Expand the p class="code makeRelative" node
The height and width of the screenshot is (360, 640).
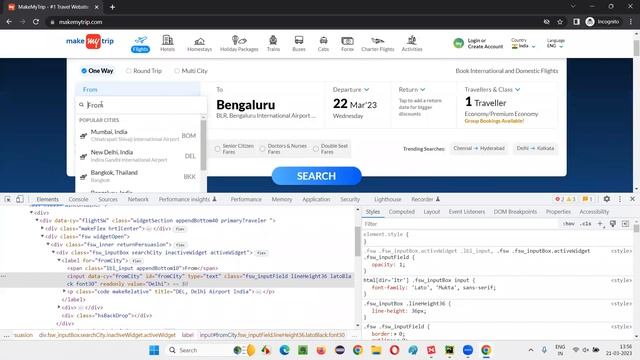point(64,291)
